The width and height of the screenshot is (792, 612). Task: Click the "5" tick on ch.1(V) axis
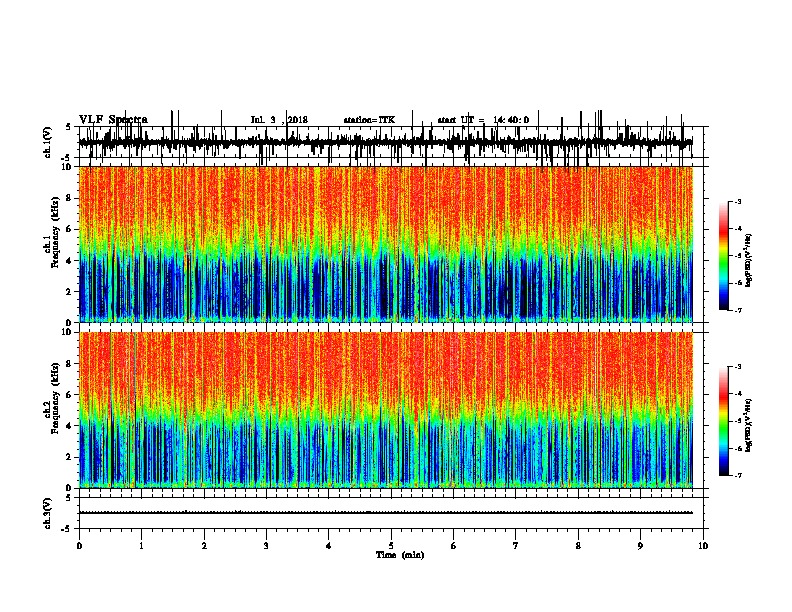(x=68, y=127)
